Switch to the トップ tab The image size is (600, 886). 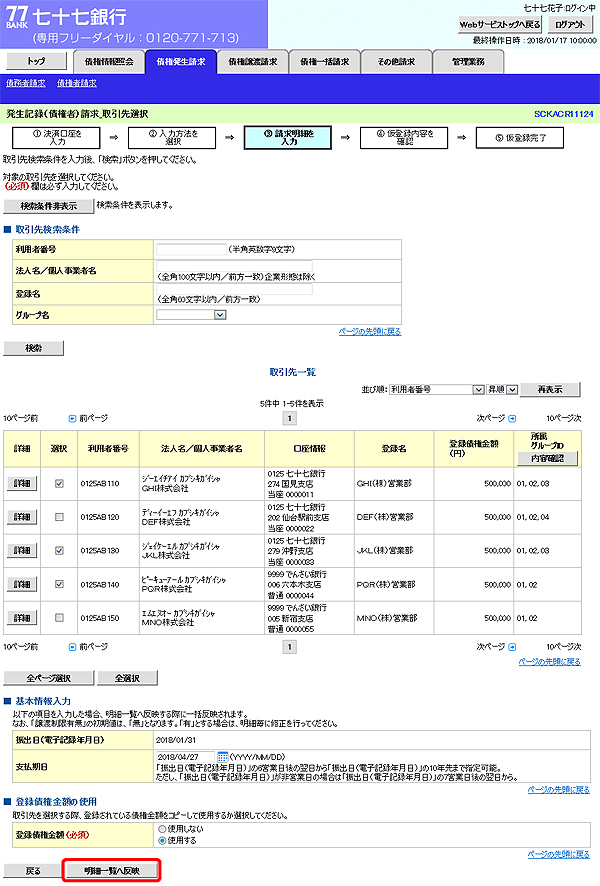(36, 61)
